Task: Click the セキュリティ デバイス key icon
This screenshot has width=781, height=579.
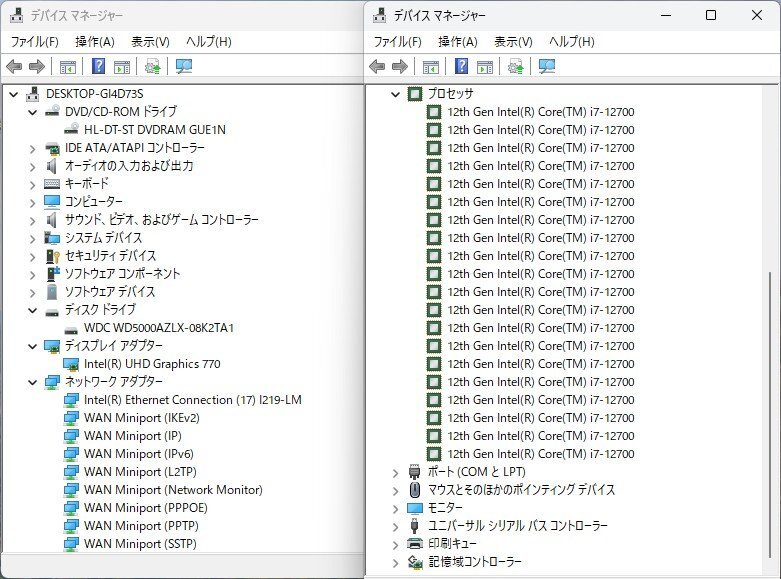Action: click(x=52, y=256)
